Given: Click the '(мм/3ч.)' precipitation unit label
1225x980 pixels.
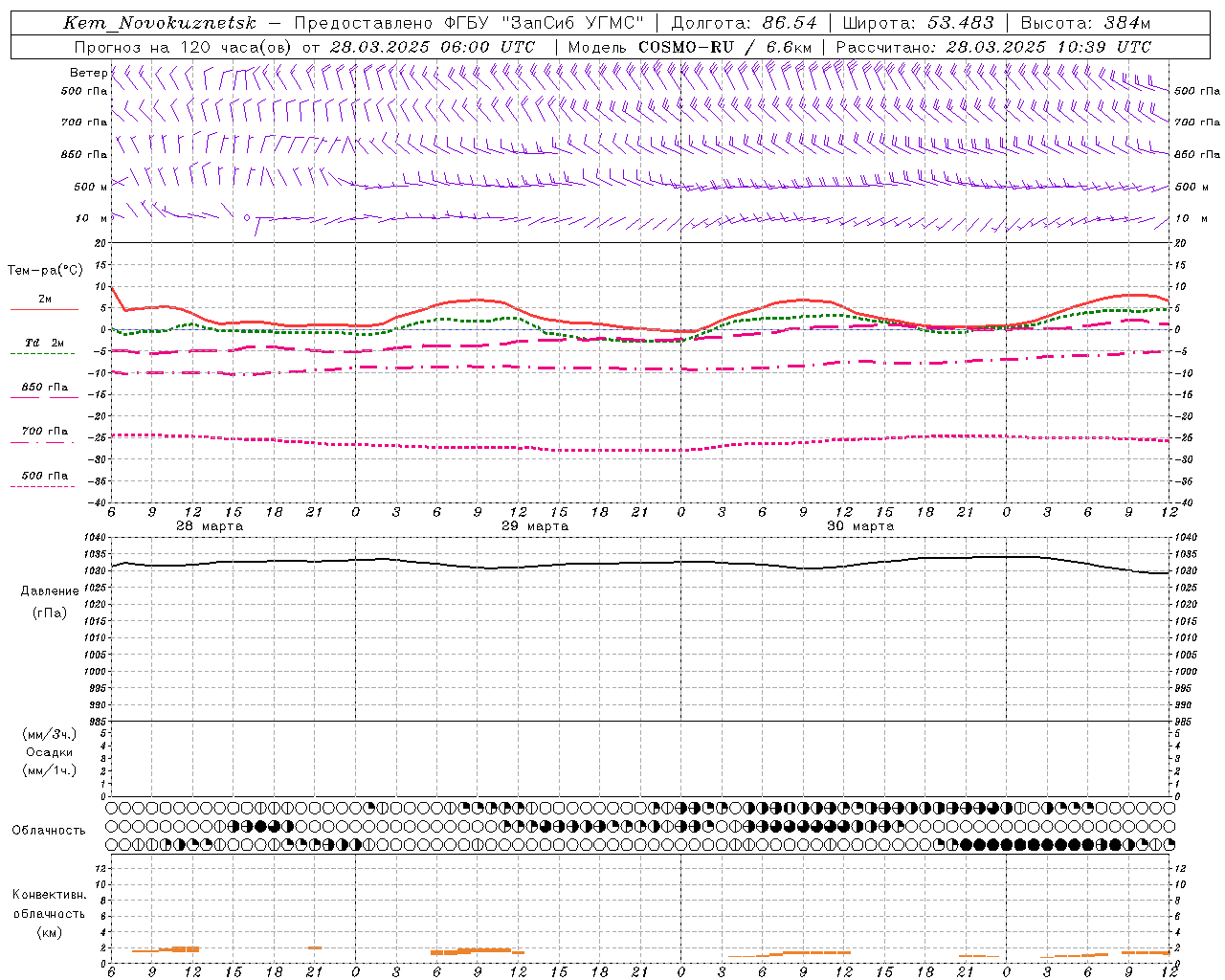Looking at the screenshot, I should tap(50, 734).
